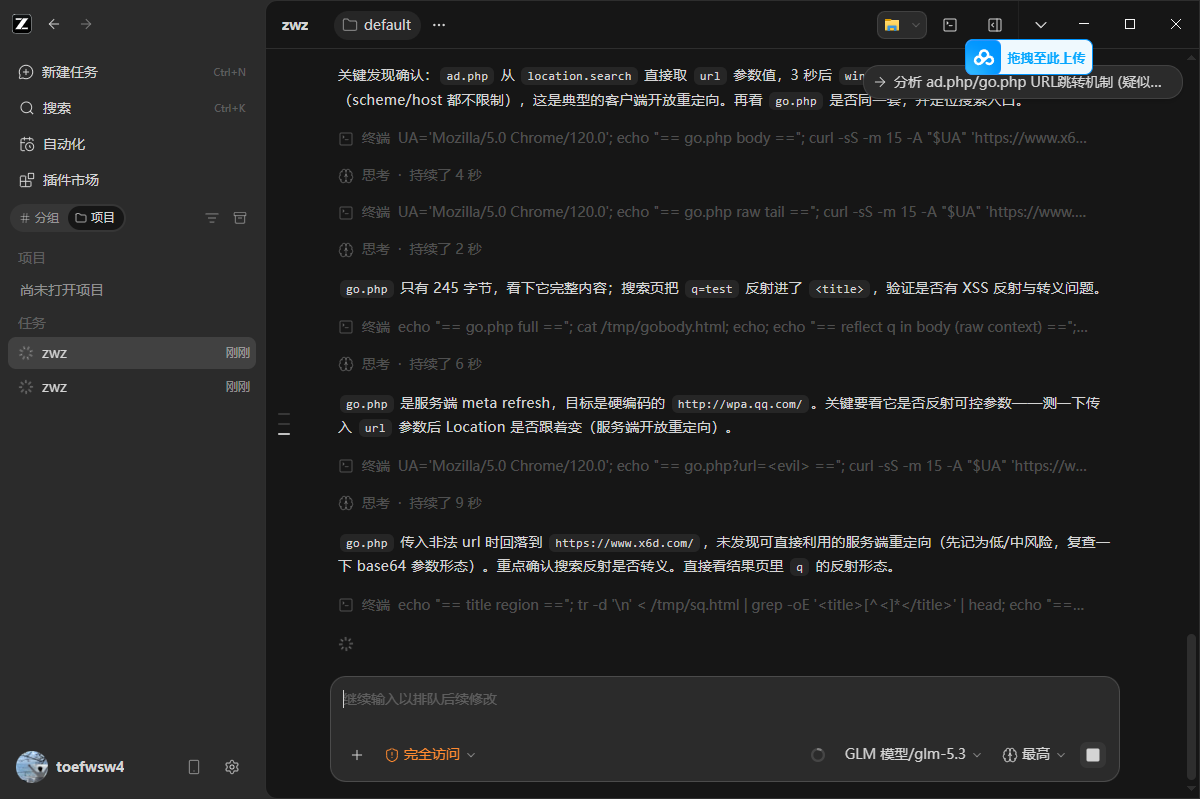Screen dimensions: 1200x799
Task: Click the 拖拽至此上传 cloud upload widget
Action: click(x=1029, y=57)
